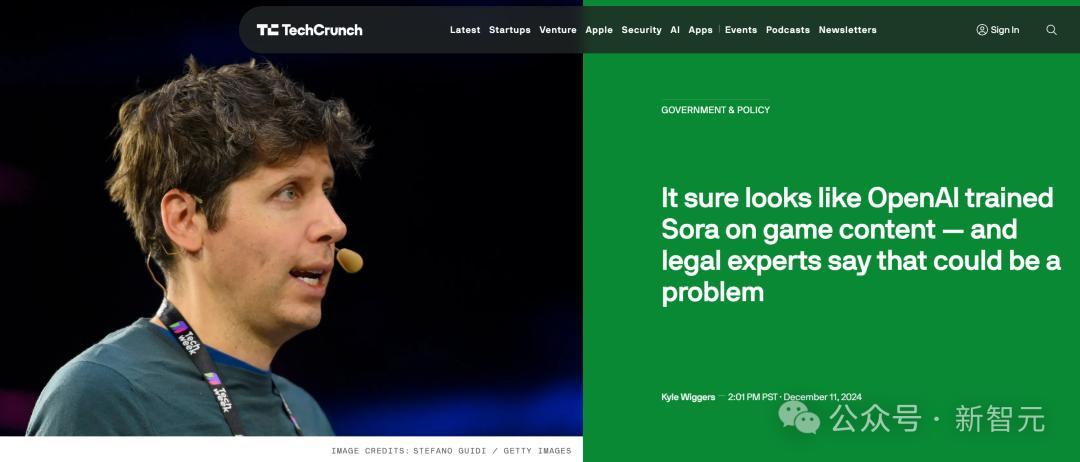Click the December 11, 2024 publish date

tap(822, 397)
